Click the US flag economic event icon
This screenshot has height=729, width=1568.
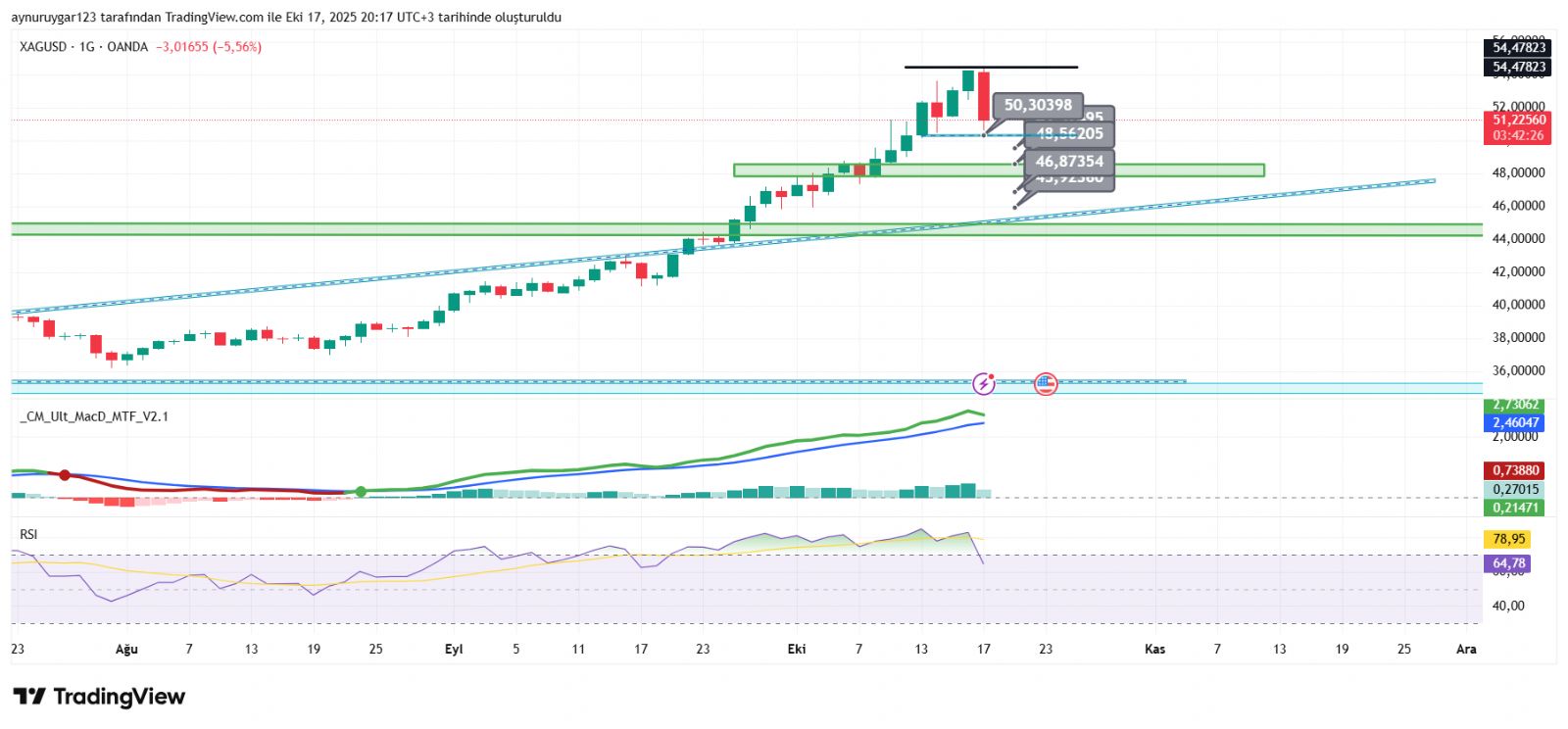pyautogui.click(x=1046, y=383)
